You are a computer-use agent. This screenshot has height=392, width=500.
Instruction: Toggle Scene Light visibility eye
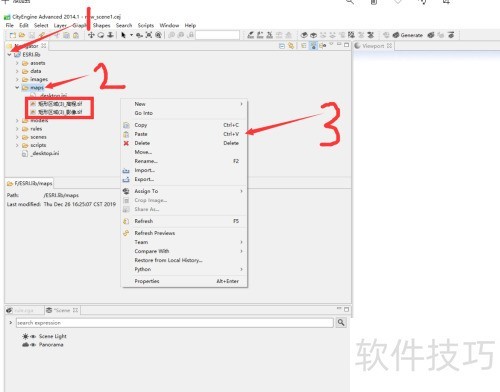point(33,336)
